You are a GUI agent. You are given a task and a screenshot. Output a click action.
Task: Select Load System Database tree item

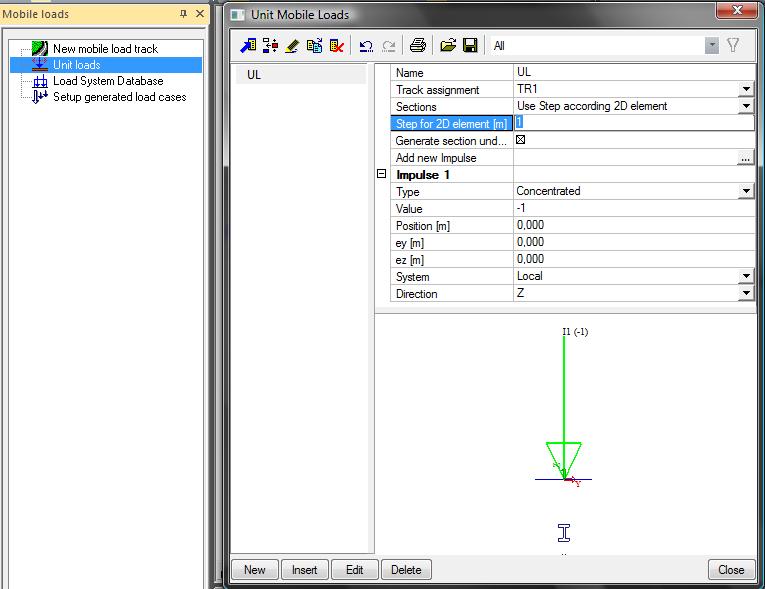coord(108,81)
